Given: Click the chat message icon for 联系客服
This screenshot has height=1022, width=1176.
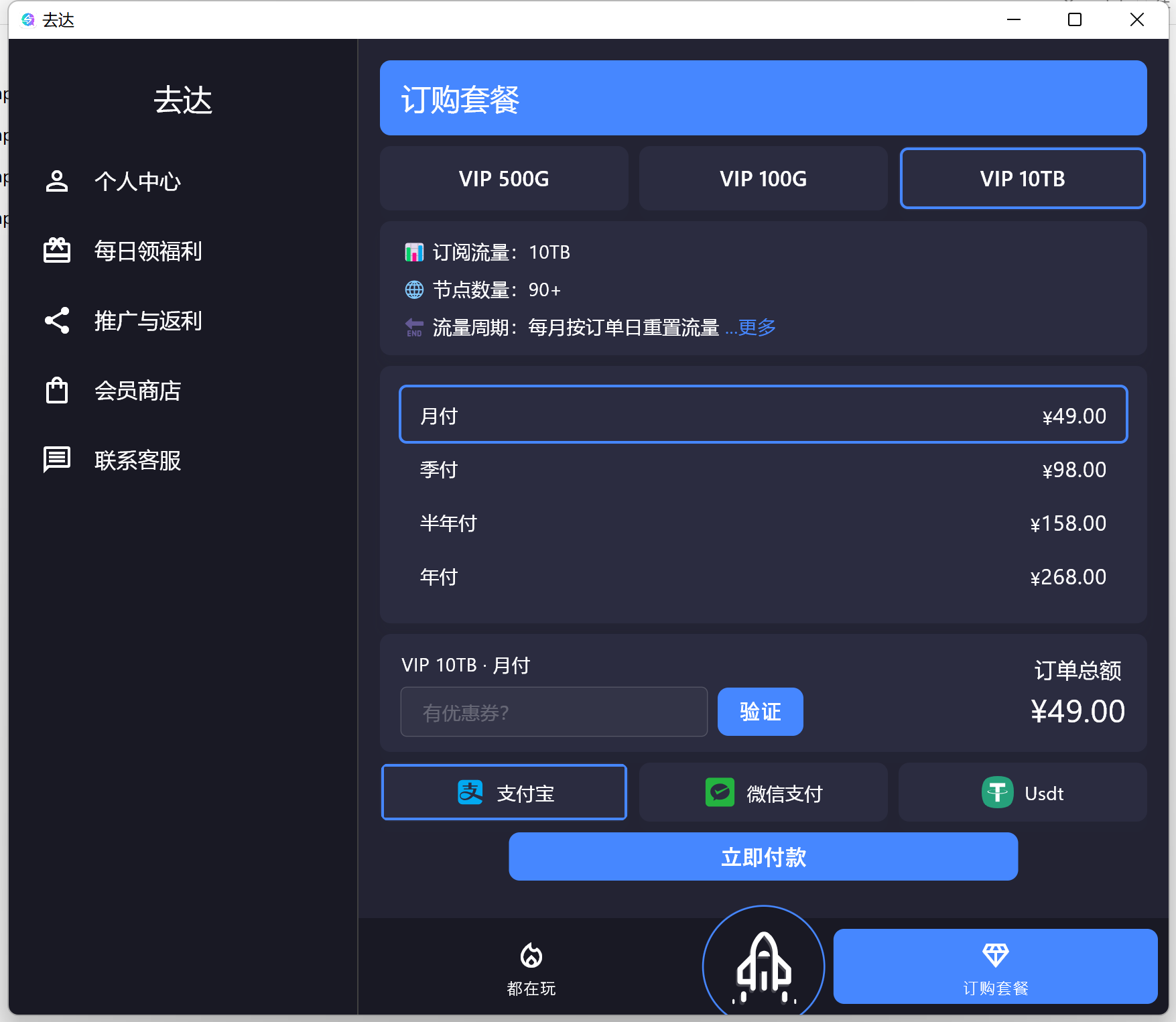Looking at the screenshot, I should pyautogui.click(x=57, y=460).
